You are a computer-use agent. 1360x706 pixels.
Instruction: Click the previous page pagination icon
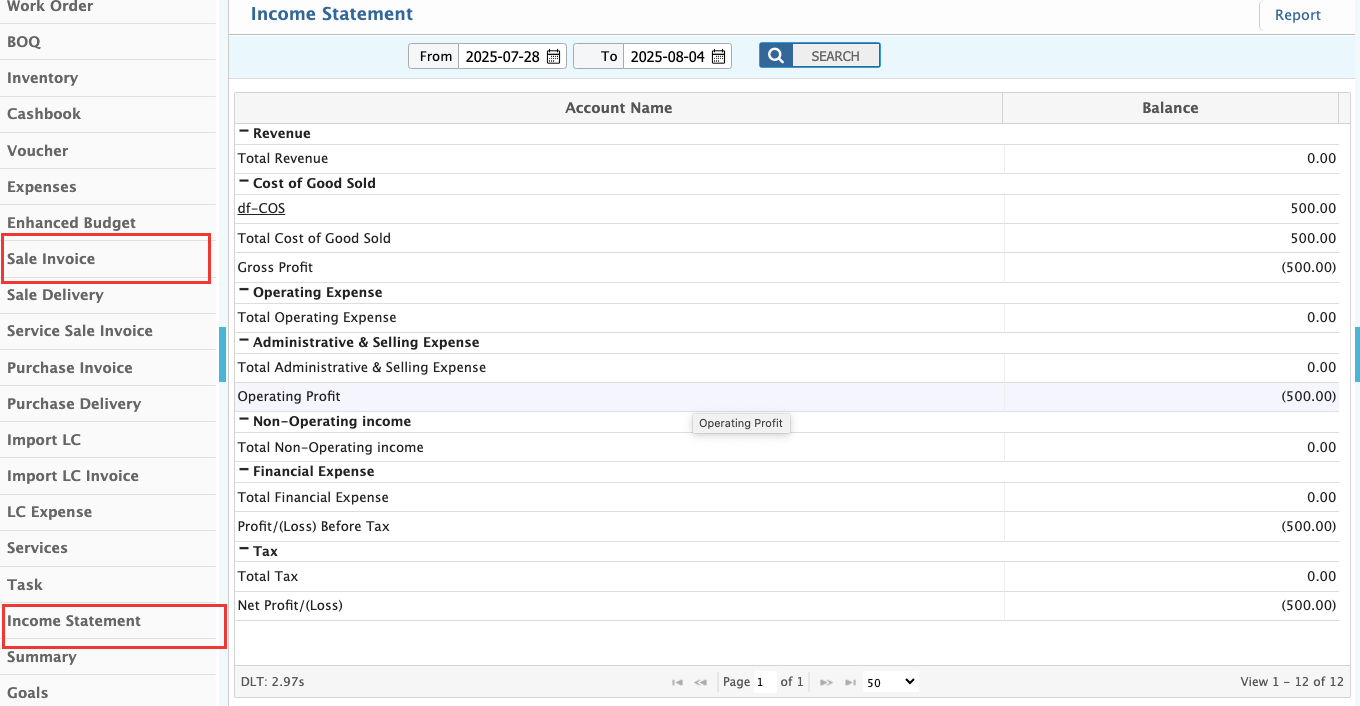(700, 682)
